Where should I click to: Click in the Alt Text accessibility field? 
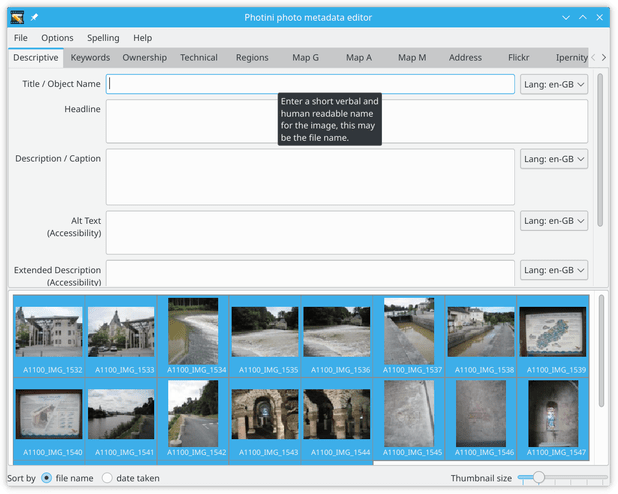click(310, 233)
